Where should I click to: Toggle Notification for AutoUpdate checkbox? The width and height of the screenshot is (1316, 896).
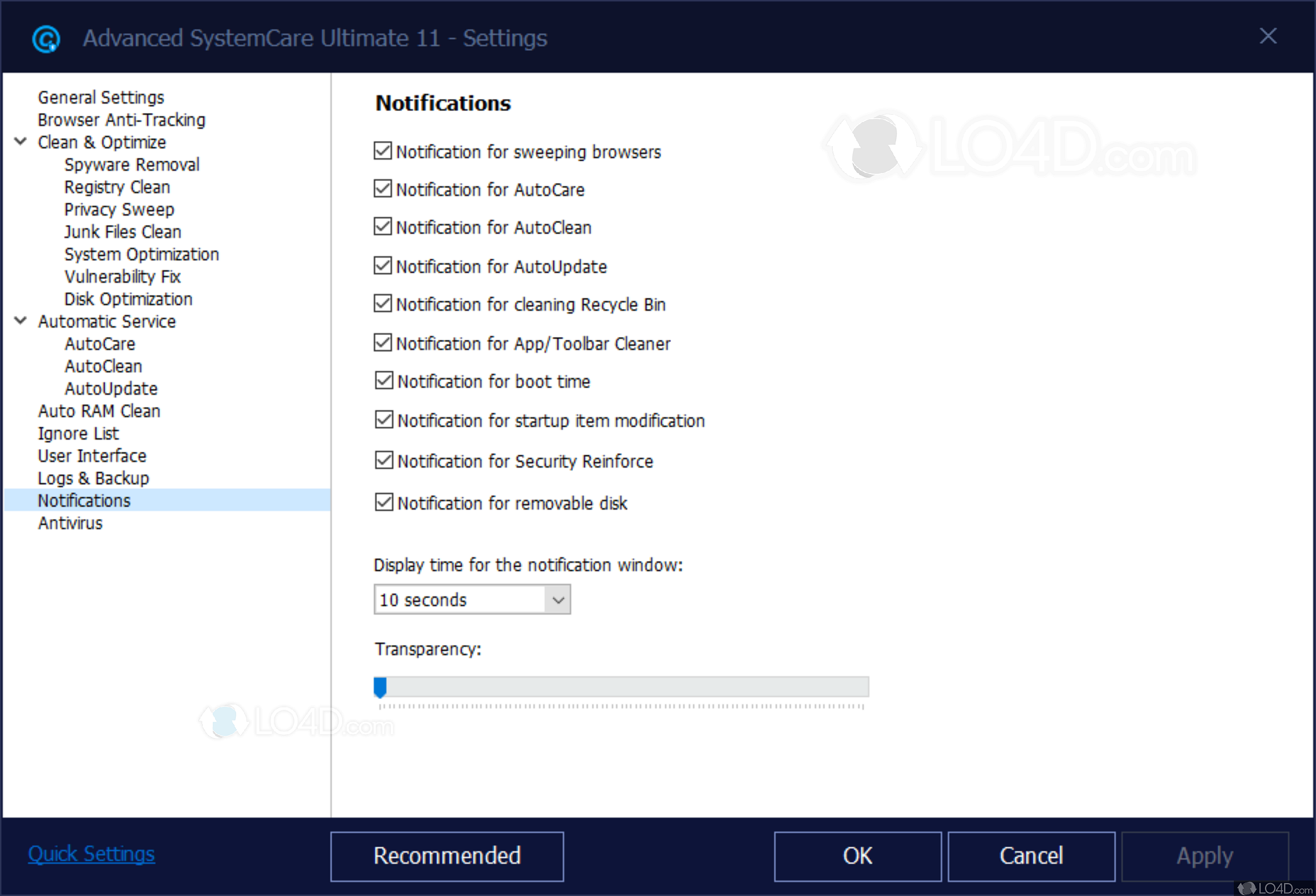[x=383, y=265]
